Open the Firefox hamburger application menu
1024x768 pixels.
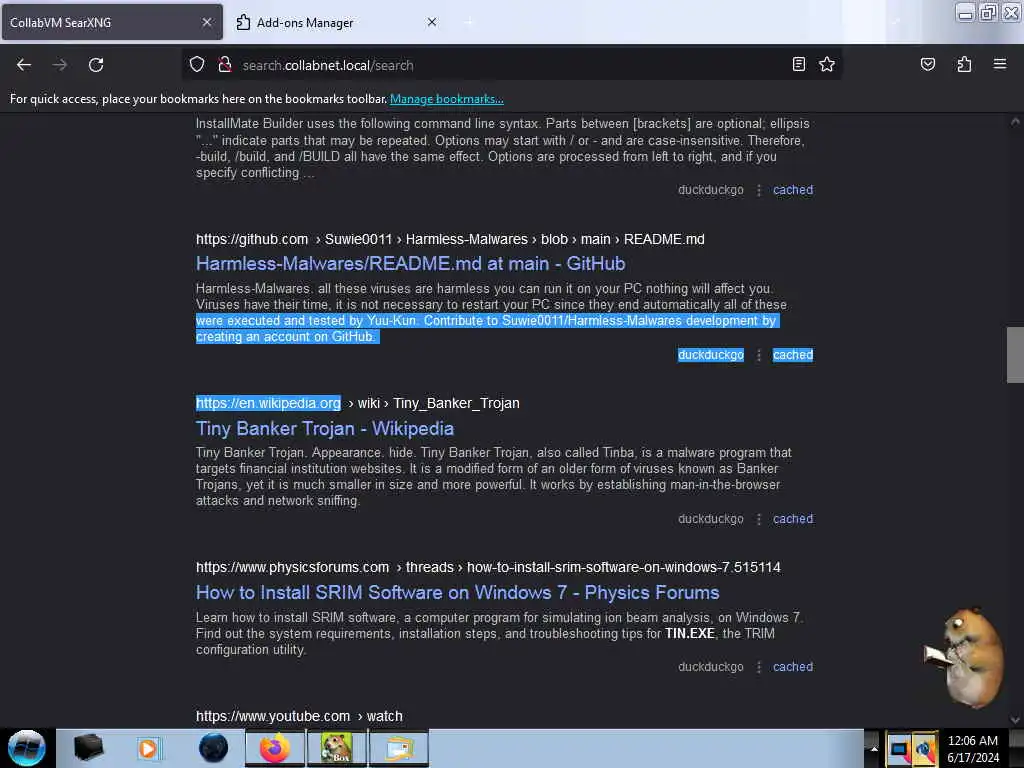tap(999, 64)
